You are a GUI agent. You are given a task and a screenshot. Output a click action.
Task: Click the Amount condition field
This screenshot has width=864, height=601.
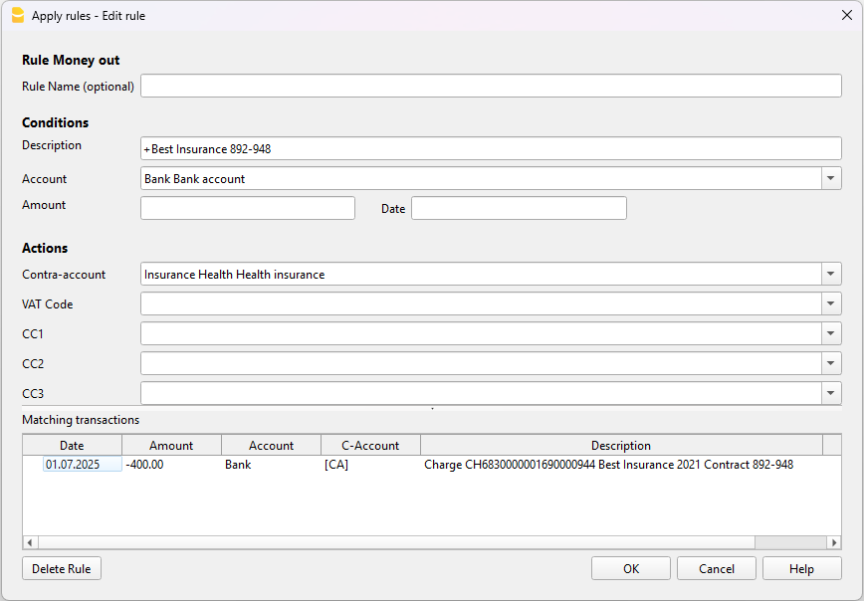247,208
